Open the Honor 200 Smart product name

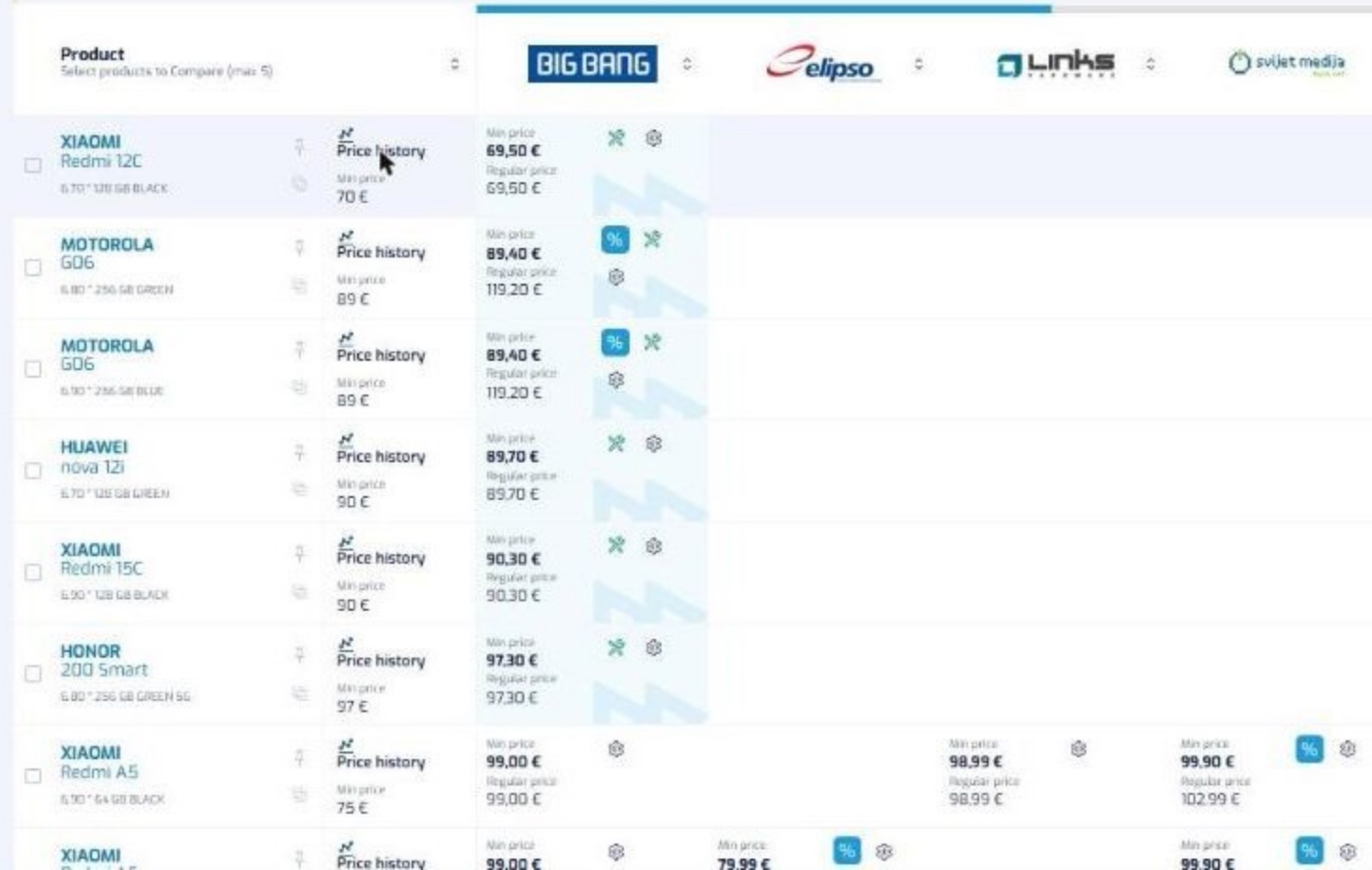coord(104,660)
